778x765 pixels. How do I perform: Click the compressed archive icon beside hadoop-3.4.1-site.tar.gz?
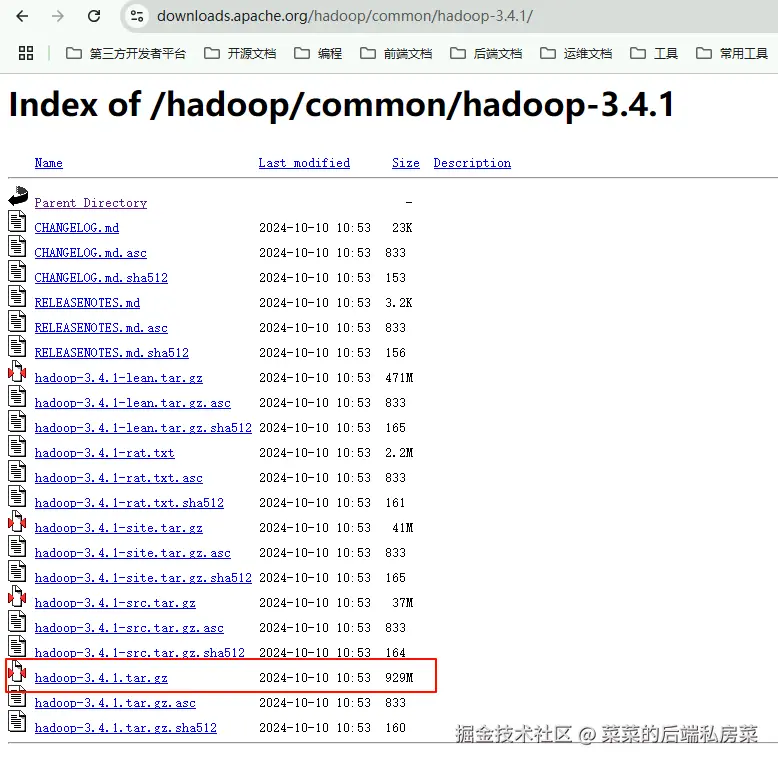tap(17, 521)
